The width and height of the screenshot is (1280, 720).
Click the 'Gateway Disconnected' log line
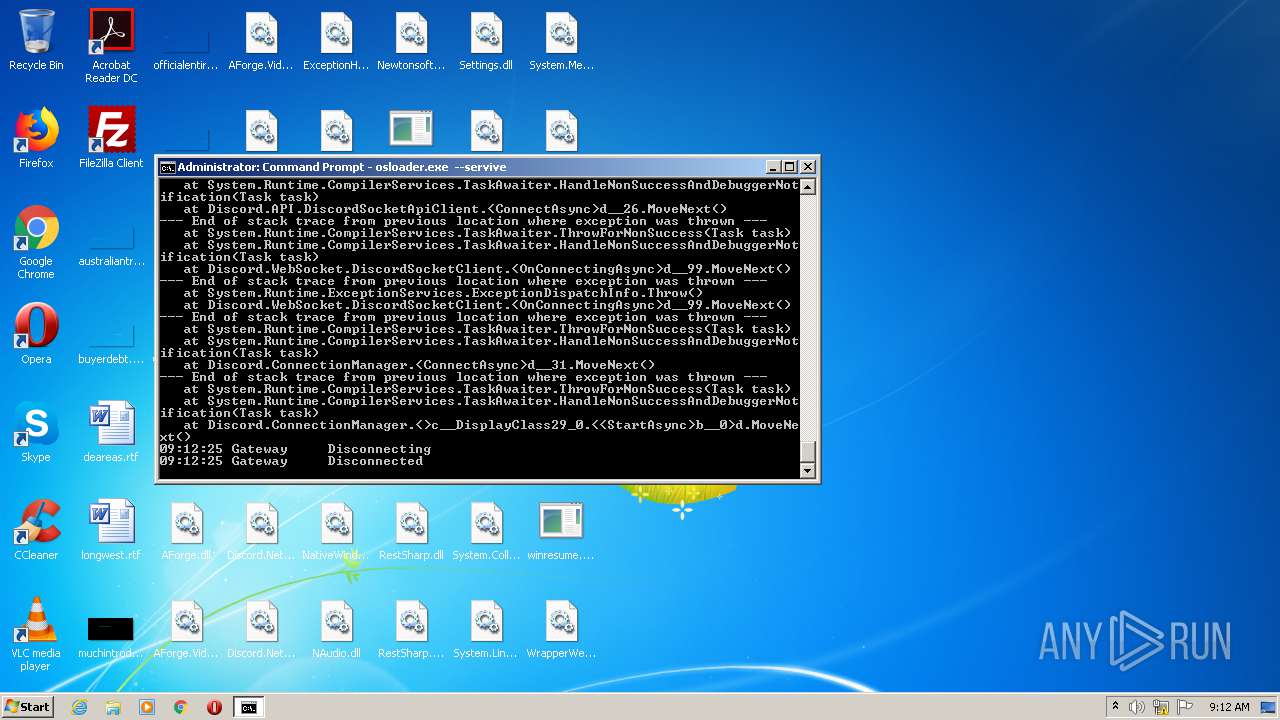point(291,461)
